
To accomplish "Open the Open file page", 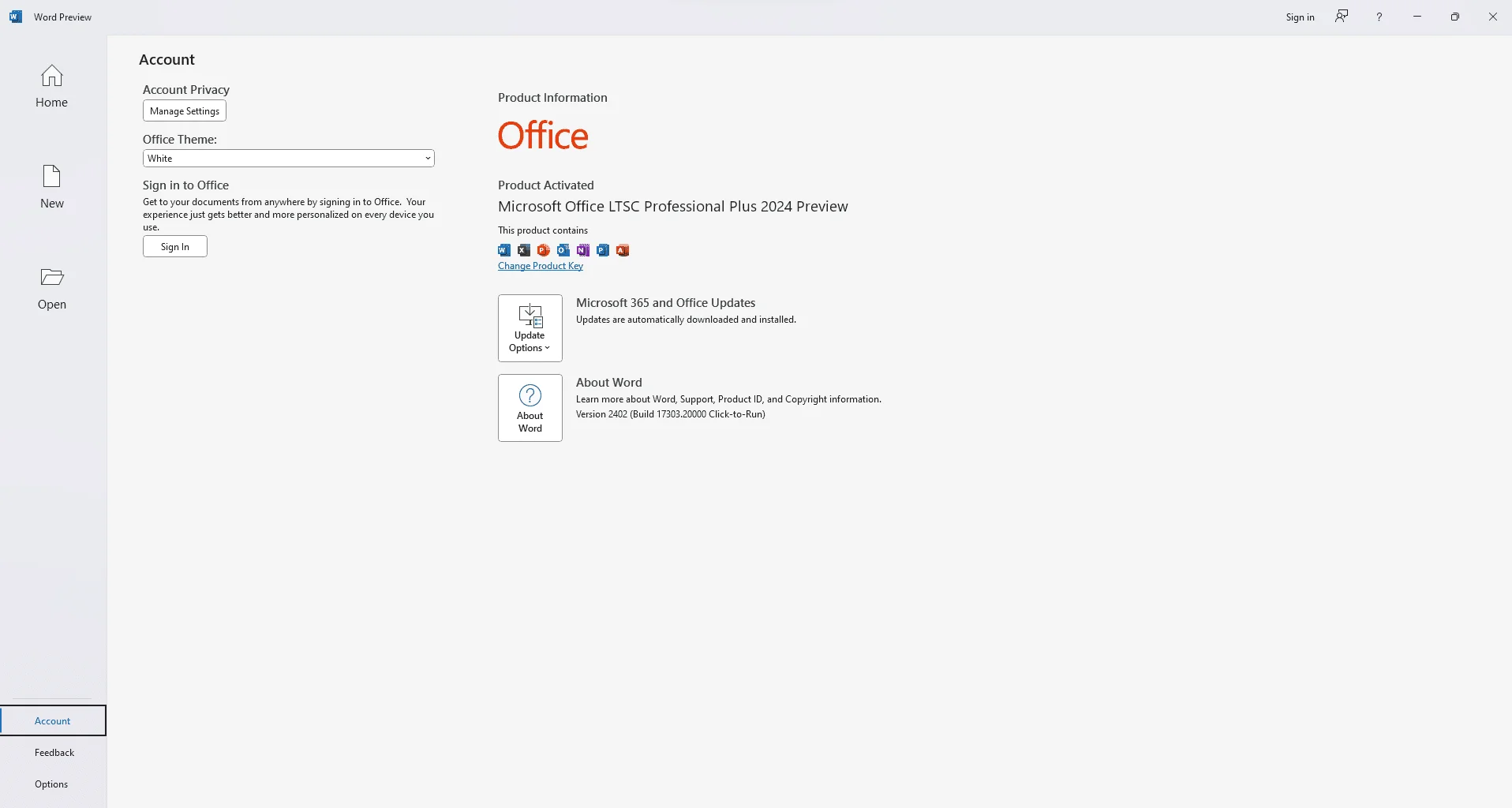I will point(52,288).
